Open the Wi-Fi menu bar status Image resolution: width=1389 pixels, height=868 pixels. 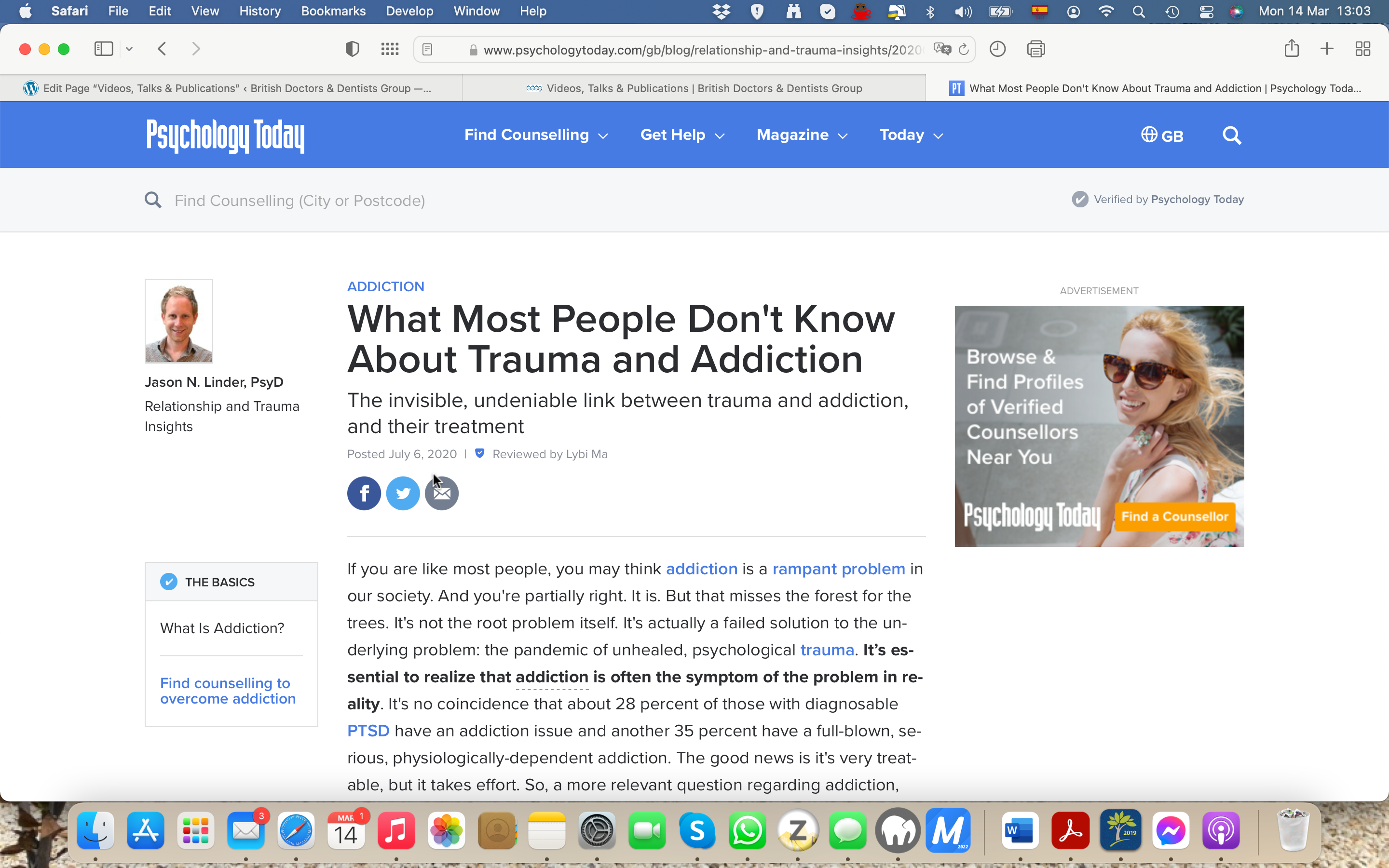point(1106,12)
